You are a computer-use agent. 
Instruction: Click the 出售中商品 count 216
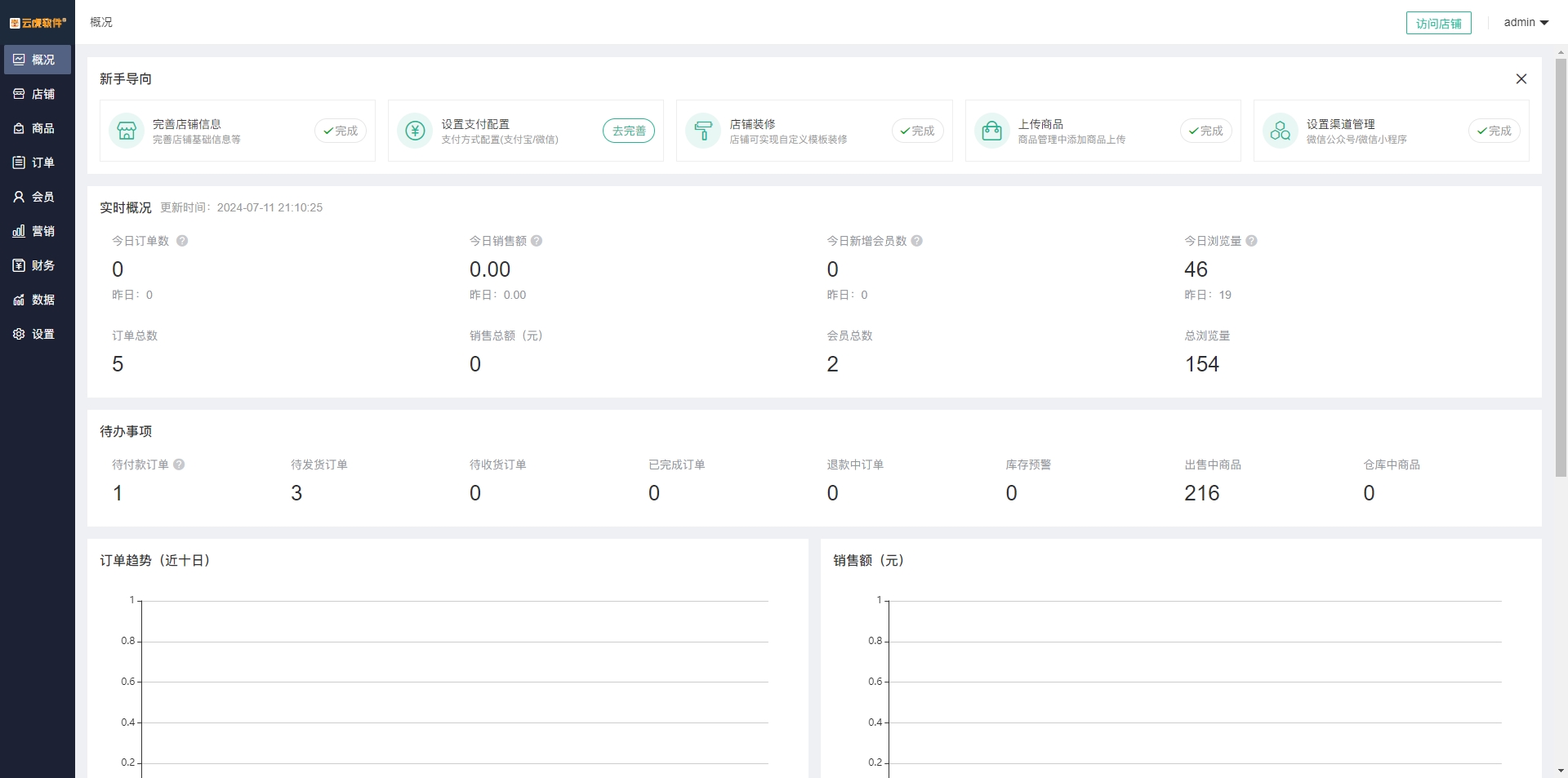point(1201,493)
